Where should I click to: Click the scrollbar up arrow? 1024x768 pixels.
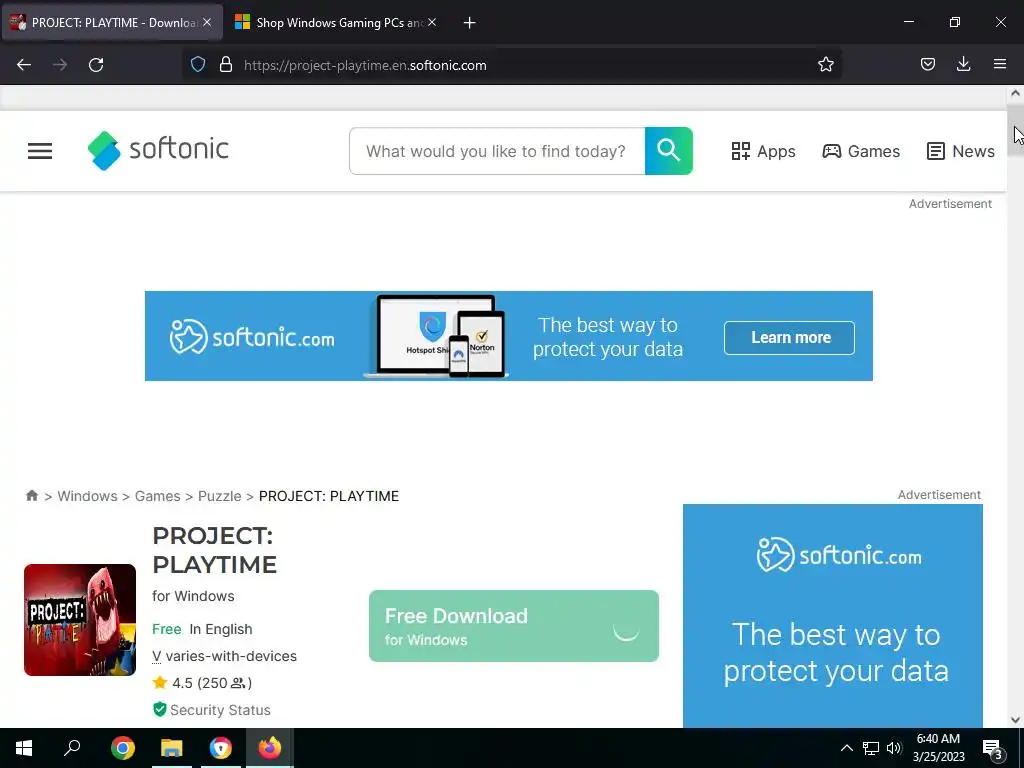(1016, 93)
